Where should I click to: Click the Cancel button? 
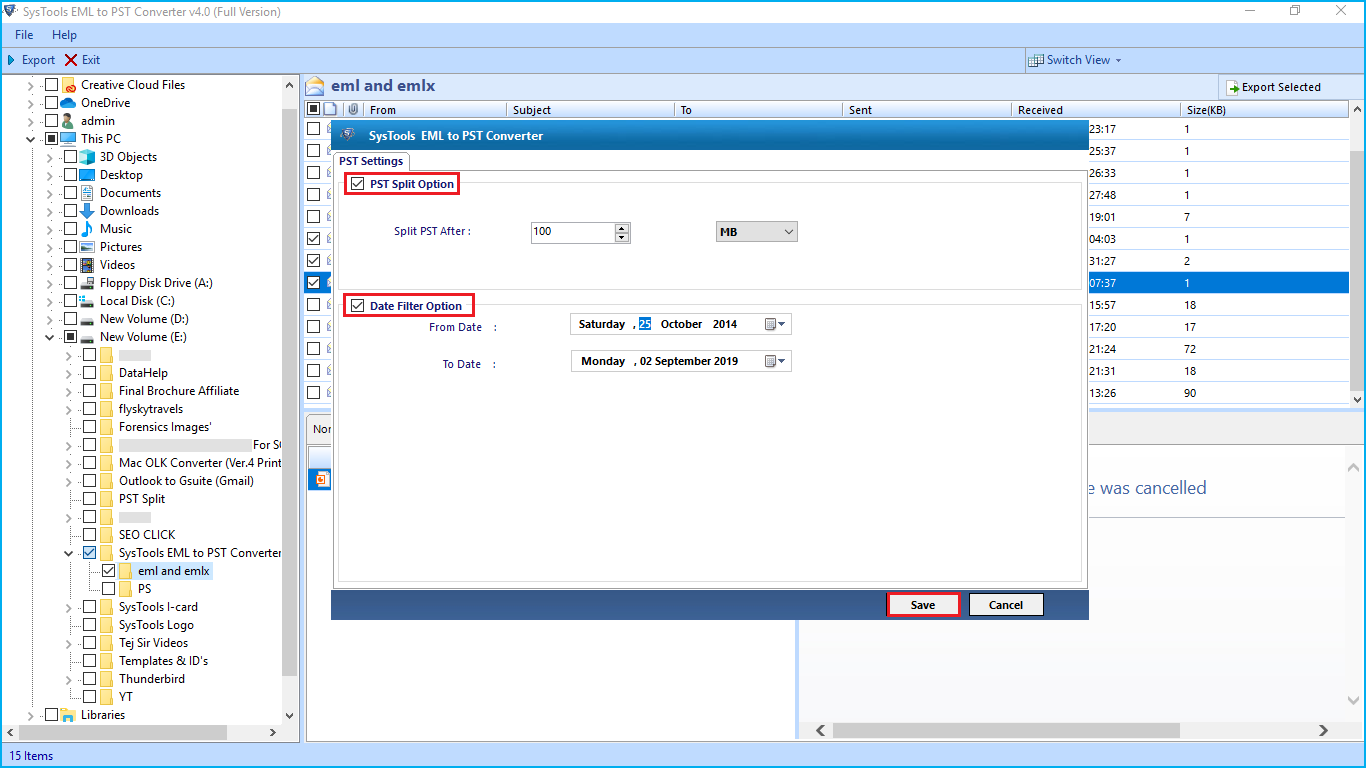point(1006,605)
